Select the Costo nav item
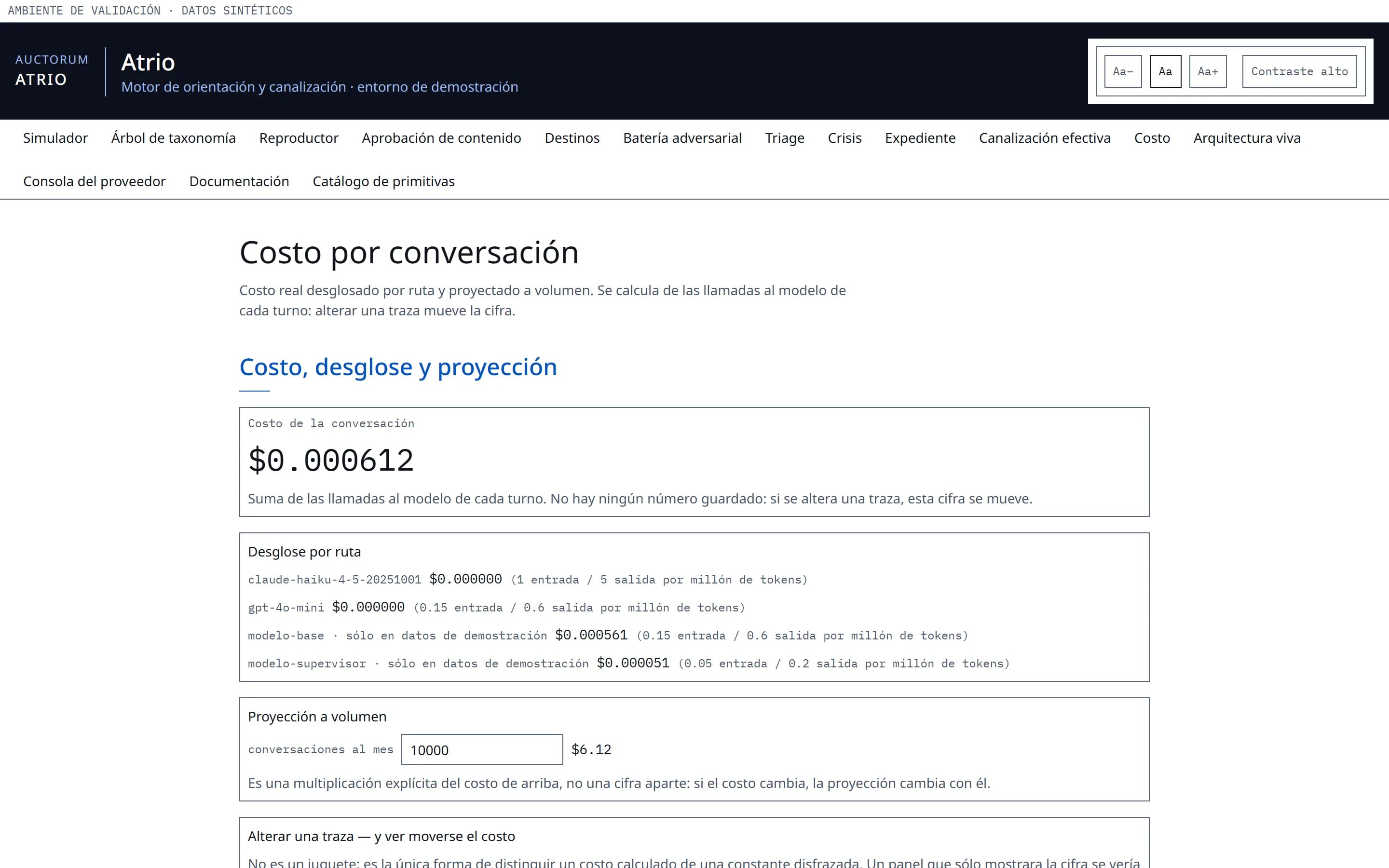The width and height of the screenshot is (1389, 868). pos(1152,138)
